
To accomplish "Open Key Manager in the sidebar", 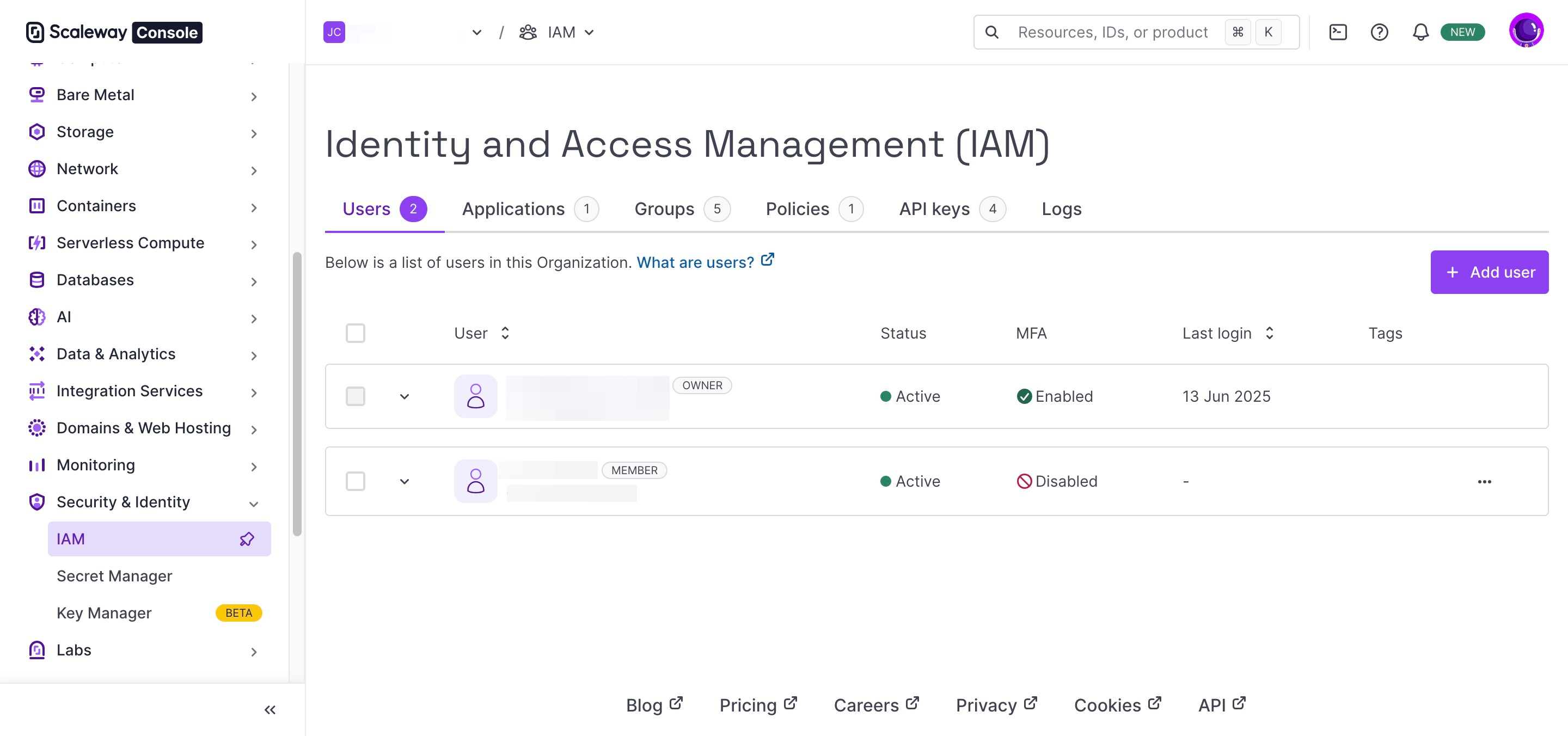I will [x=104, y=613].
